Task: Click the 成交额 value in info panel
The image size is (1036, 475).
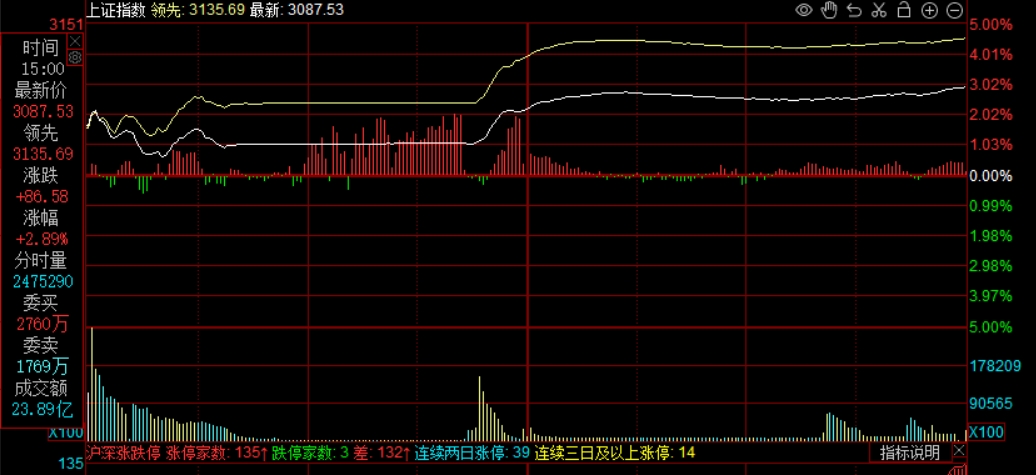Action: coord(43,408)
